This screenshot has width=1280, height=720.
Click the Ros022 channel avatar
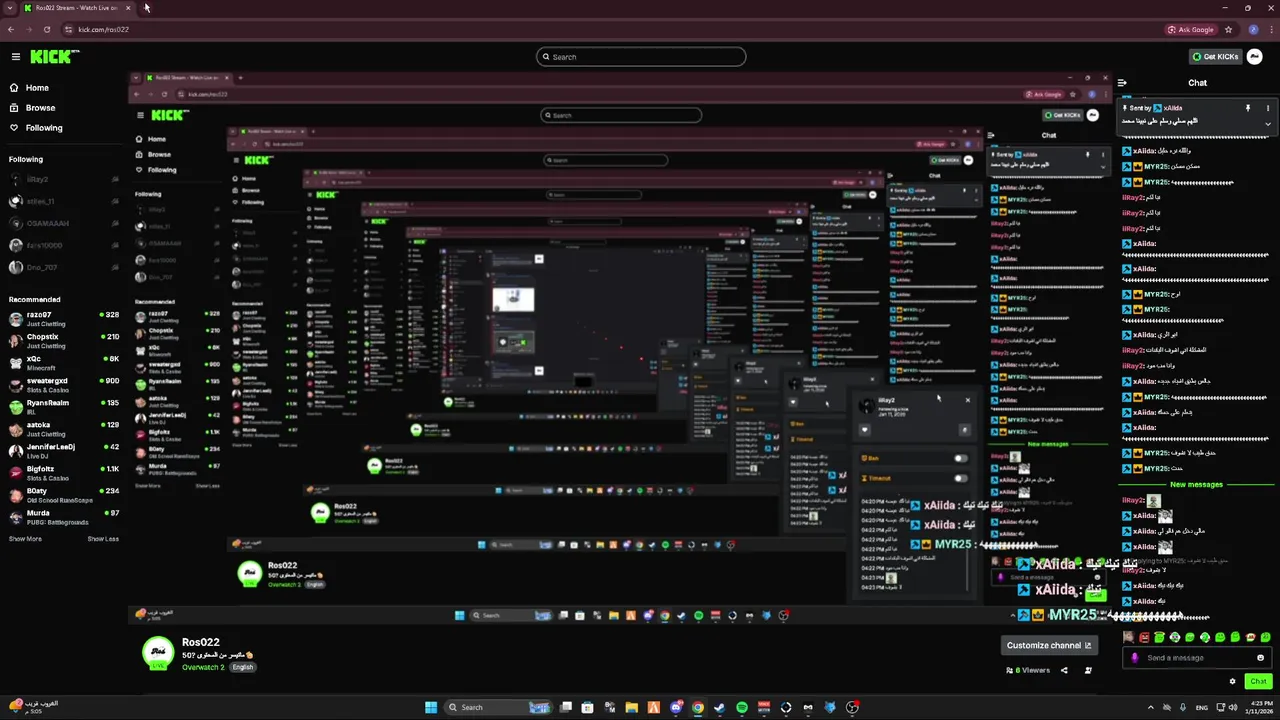pos(158,652)
